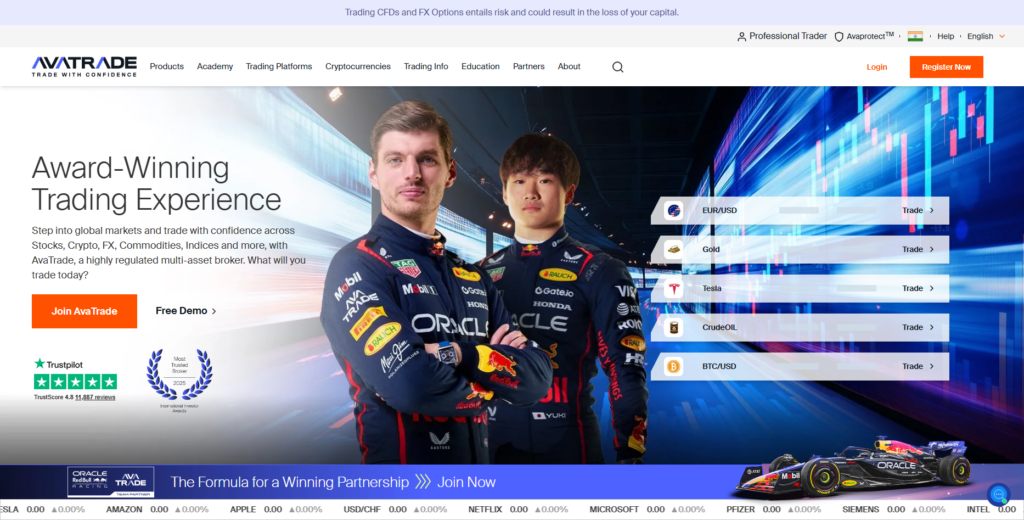Open the chat support bubble icon
This screenshot has width=1024, height=520.
[x=997, y=494]
